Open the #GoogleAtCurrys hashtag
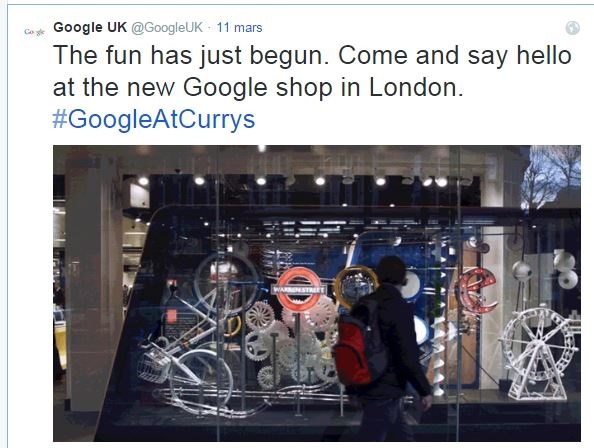 154,119
